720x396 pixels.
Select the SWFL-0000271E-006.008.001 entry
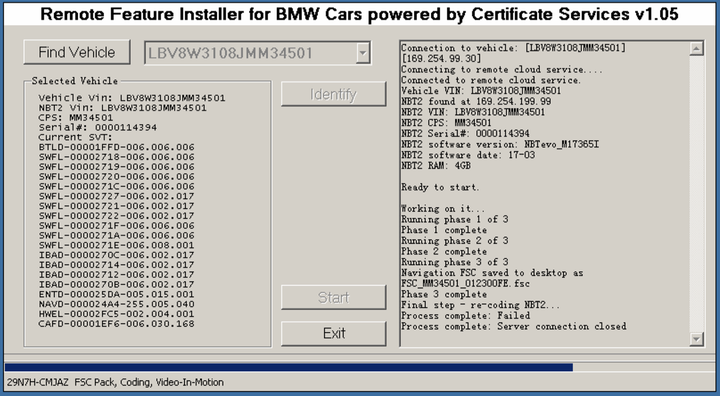(116, 245)
